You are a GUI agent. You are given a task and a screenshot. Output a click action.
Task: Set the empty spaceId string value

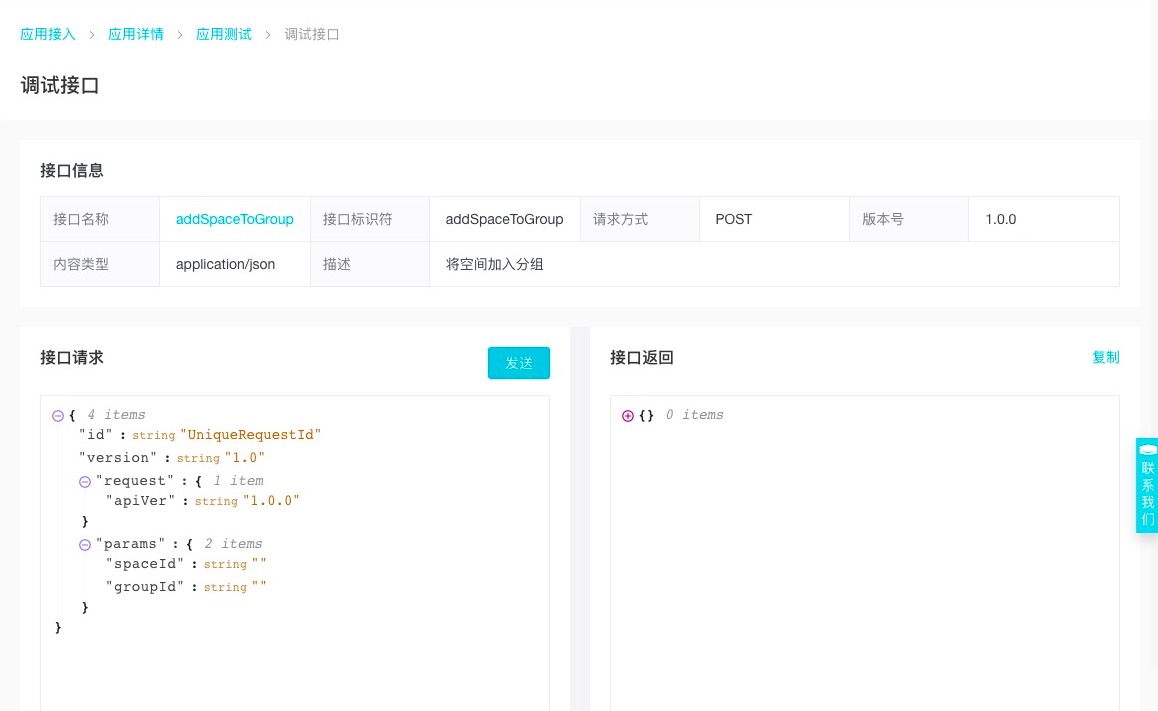pos(258,564)
